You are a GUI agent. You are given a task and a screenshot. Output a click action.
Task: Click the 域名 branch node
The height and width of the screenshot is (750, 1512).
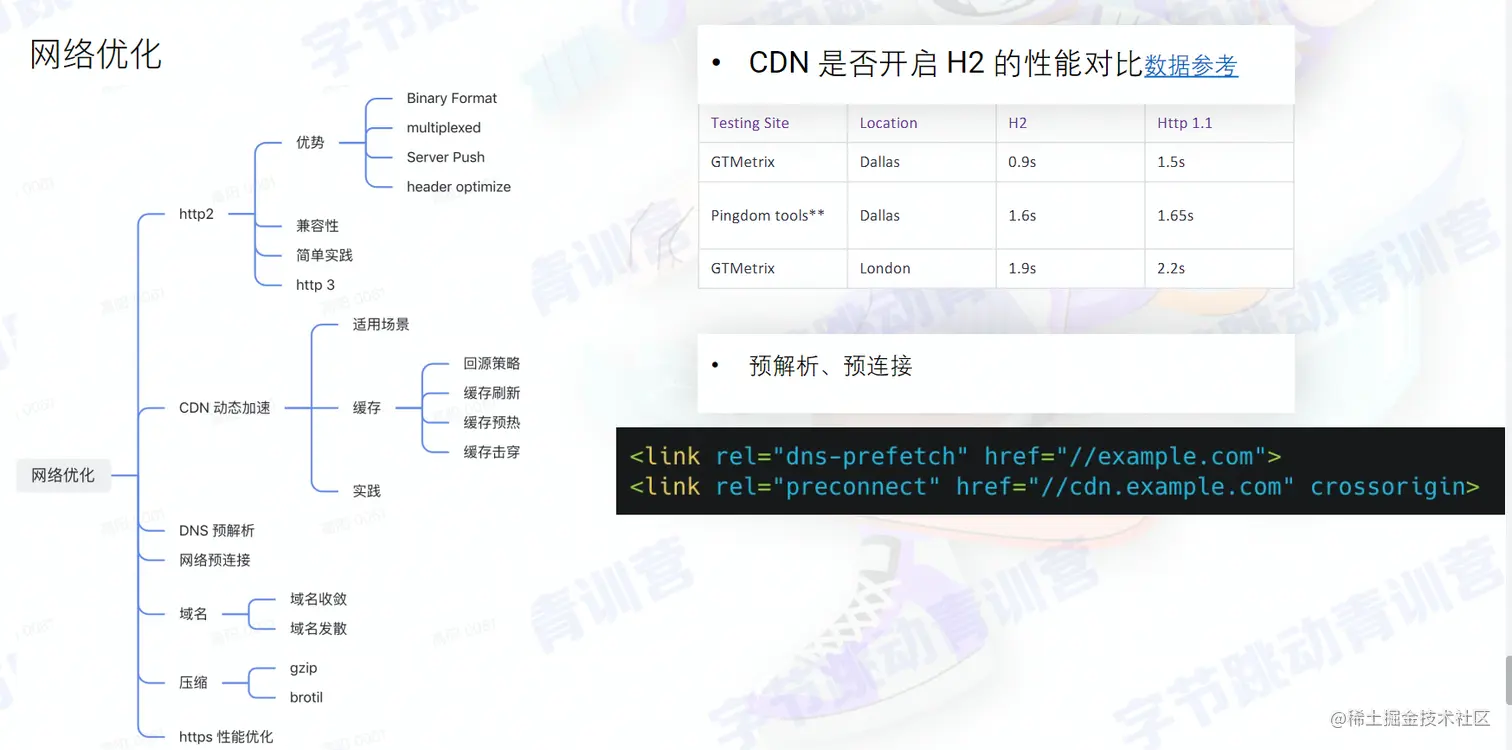[x=193, y=613]
